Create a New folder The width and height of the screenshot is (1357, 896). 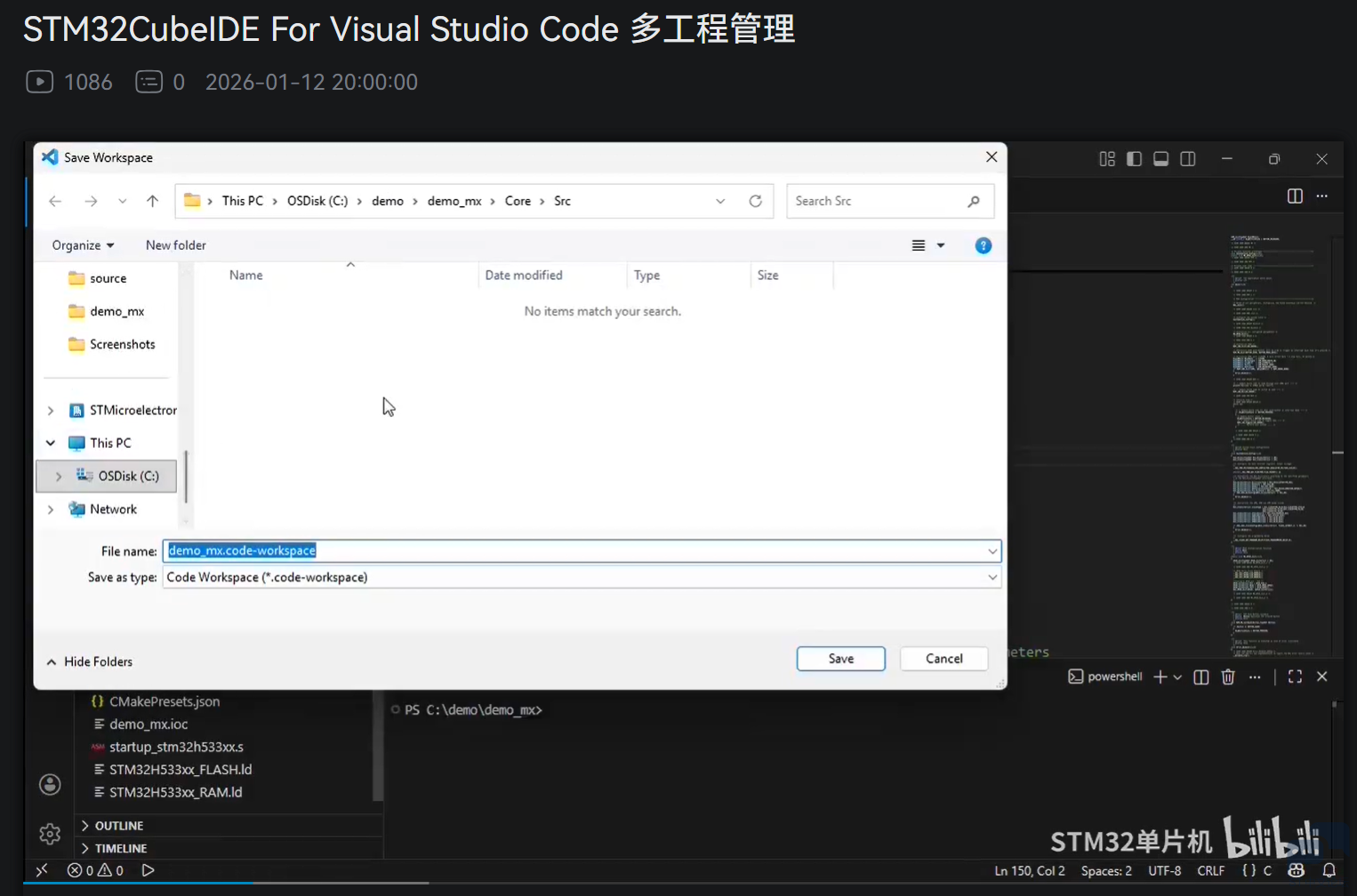pyautogui.click(x=175, y=245)
